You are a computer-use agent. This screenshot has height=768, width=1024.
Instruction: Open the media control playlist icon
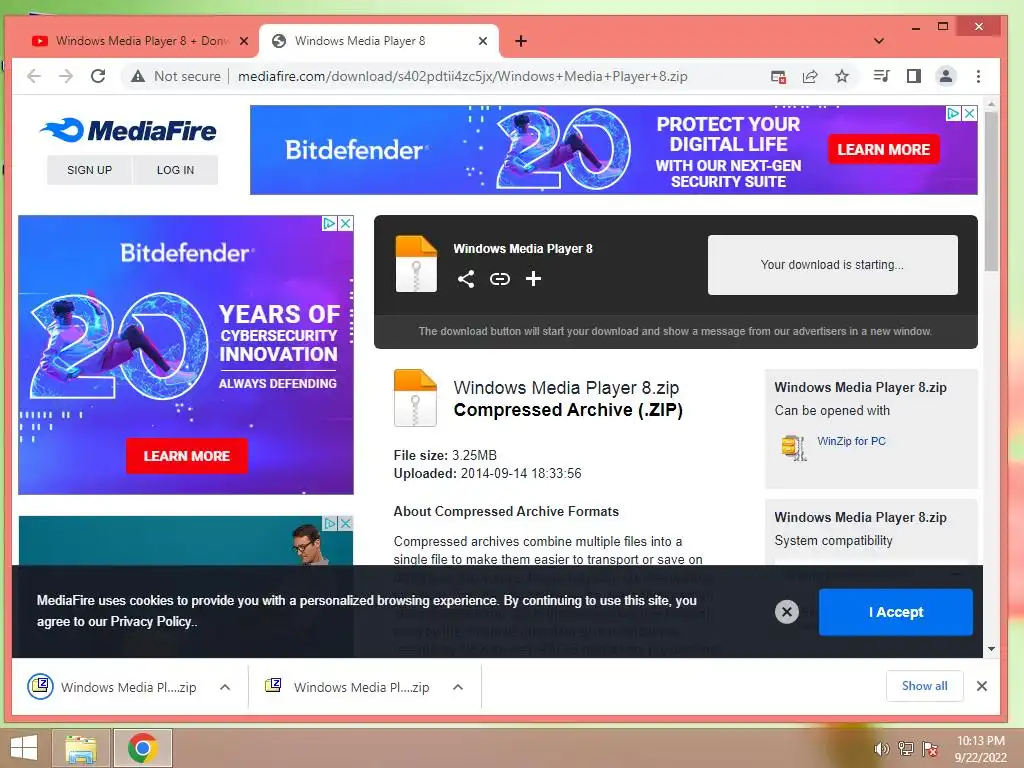pos(881,76)
